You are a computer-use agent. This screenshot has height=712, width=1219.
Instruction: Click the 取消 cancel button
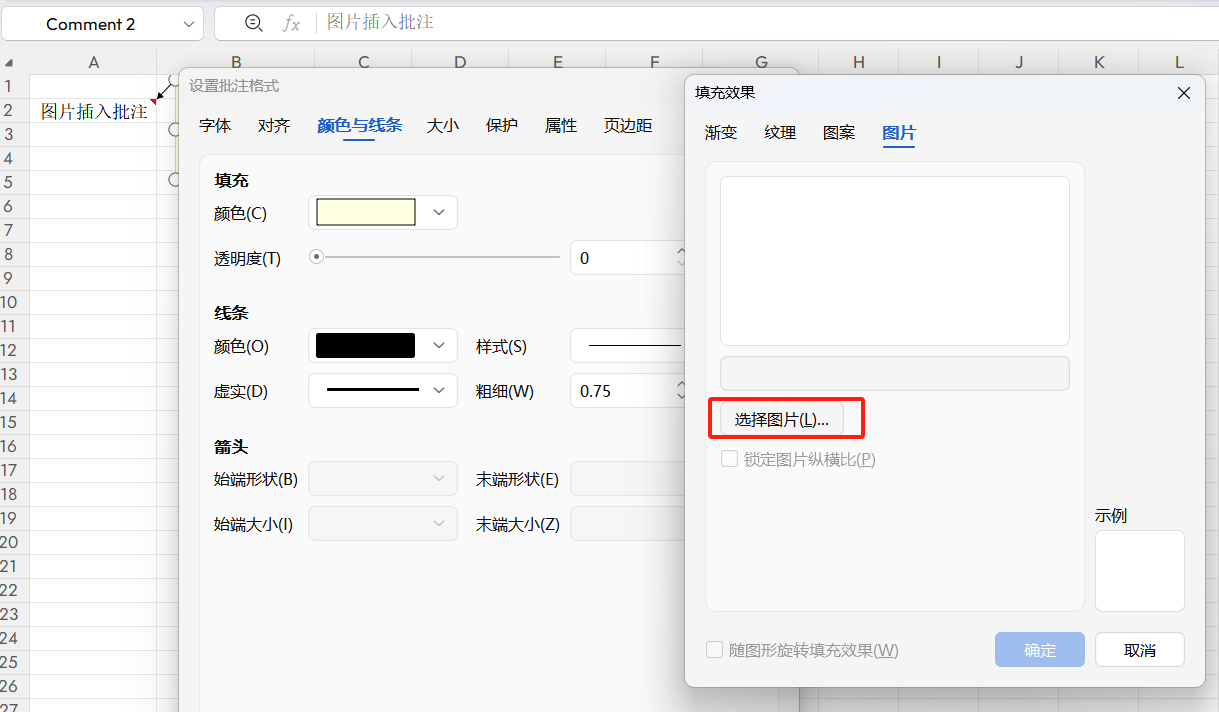(x=1139, y=649)
